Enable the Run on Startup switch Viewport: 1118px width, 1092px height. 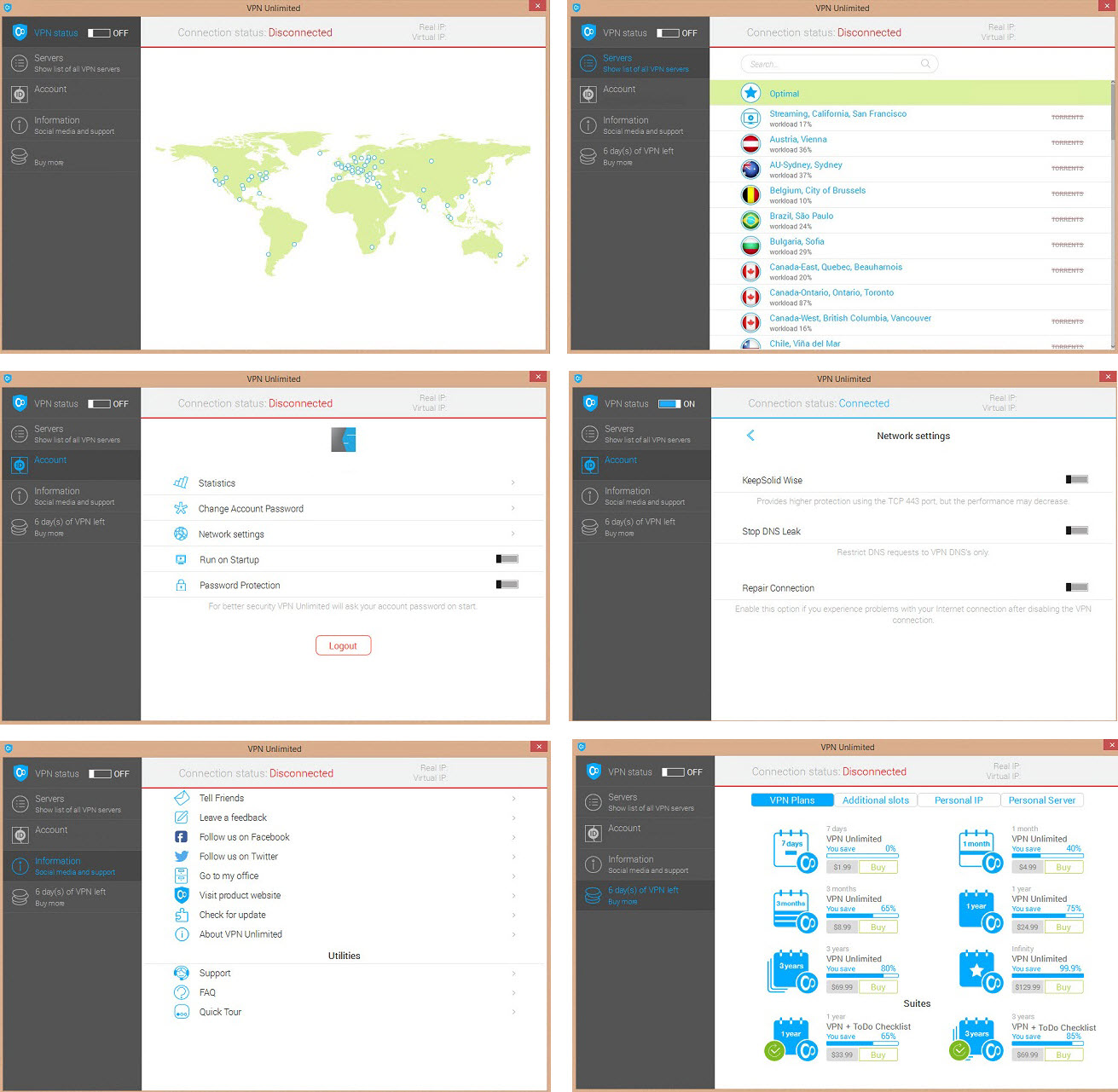[507, 558]
